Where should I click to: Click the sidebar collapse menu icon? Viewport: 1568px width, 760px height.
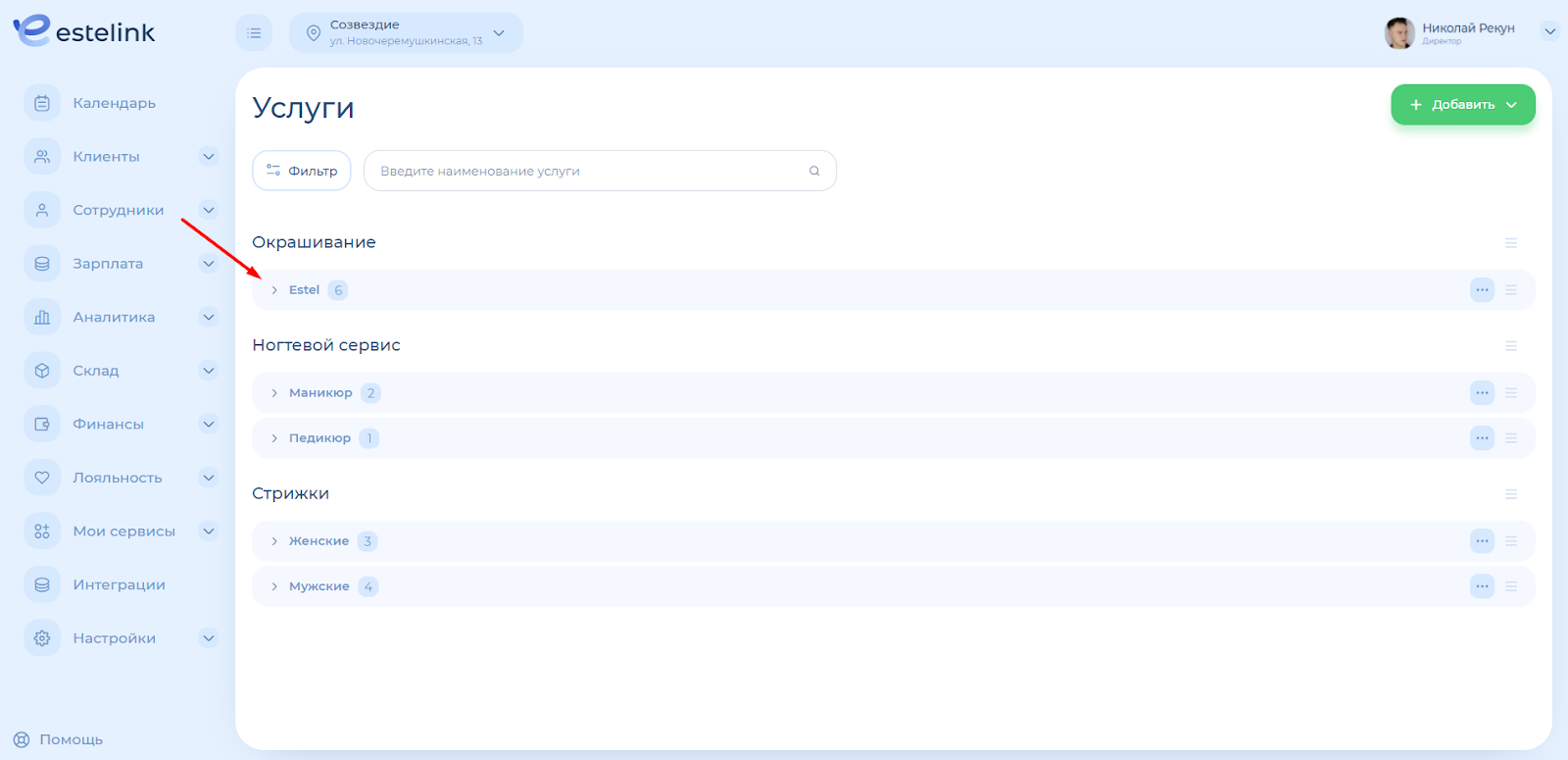254,33
